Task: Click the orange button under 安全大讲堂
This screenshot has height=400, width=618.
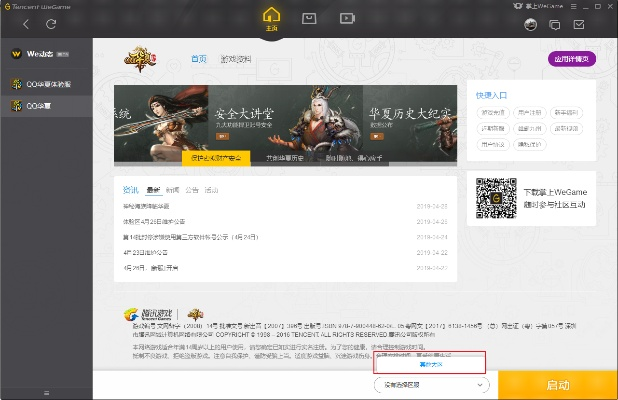Action: [222, 137]
